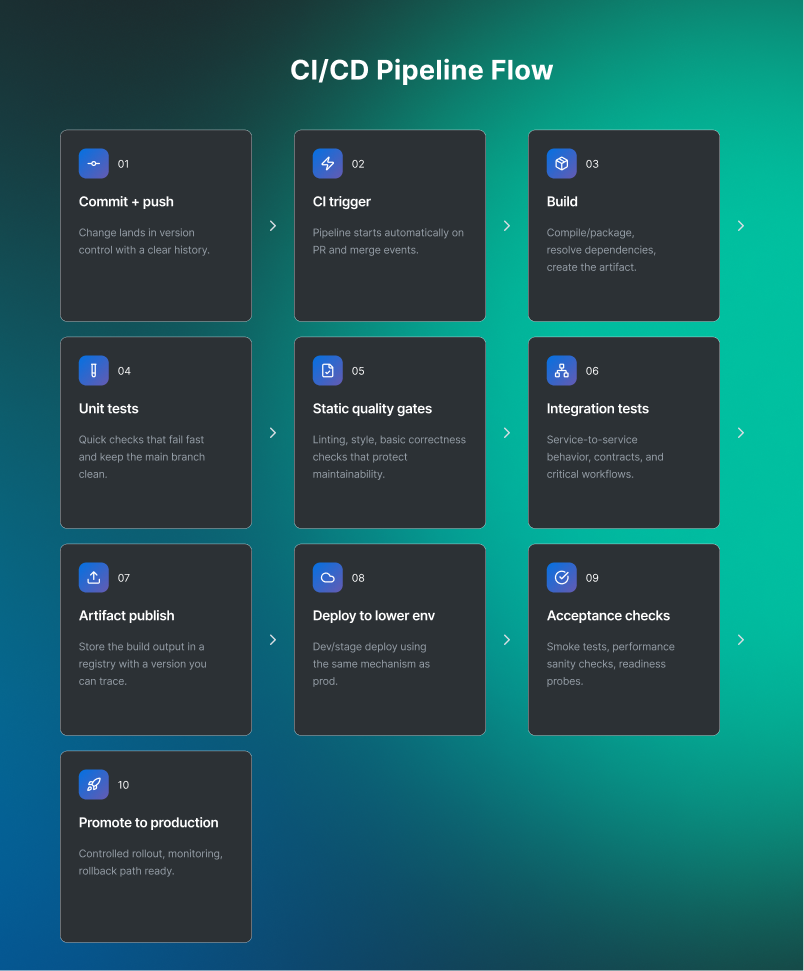
Task: Click the Build step description text
Action: 601,250
